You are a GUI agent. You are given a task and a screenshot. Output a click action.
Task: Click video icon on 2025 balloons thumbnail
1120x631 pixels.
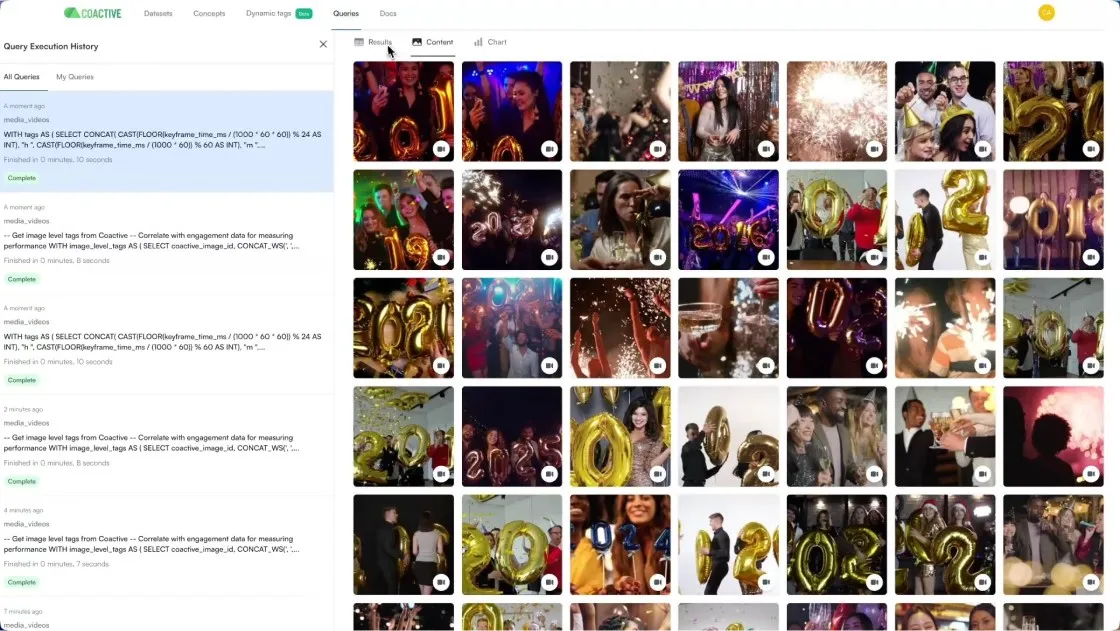coord(549,474)
